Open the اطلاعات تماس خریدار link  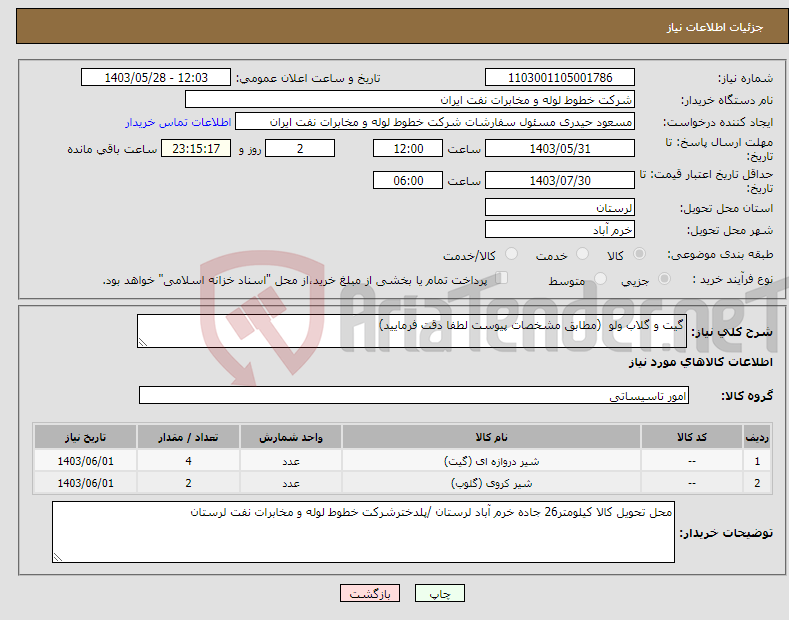(178, 122)
